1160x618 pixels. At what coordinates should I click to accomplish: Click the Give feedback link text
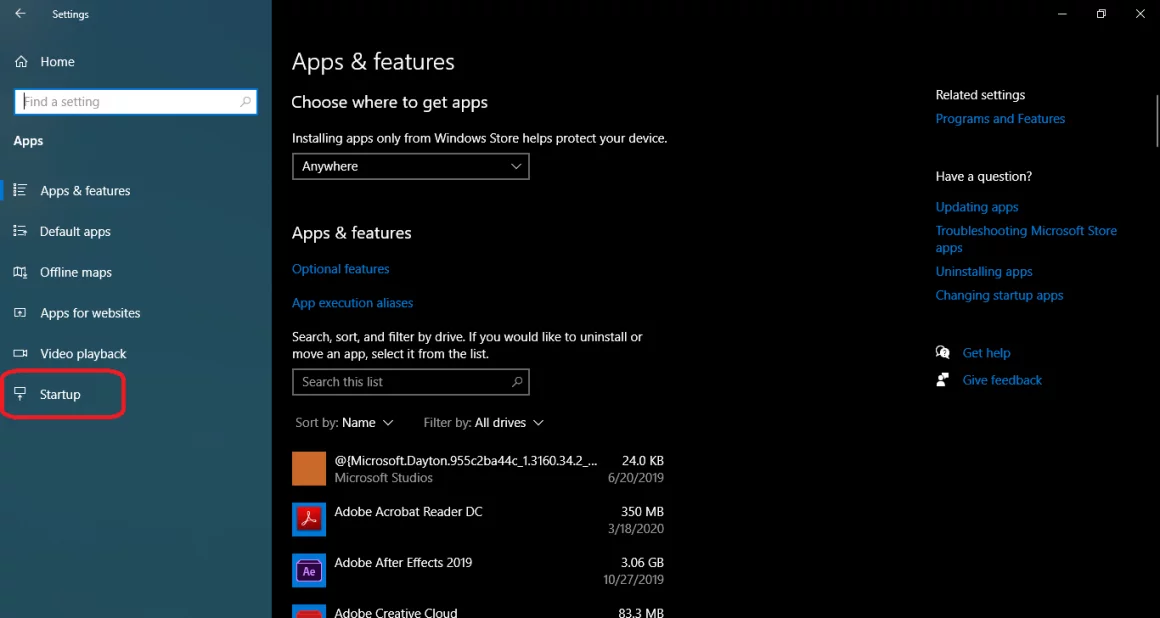pyautogui.click(x=1002, y=380)
